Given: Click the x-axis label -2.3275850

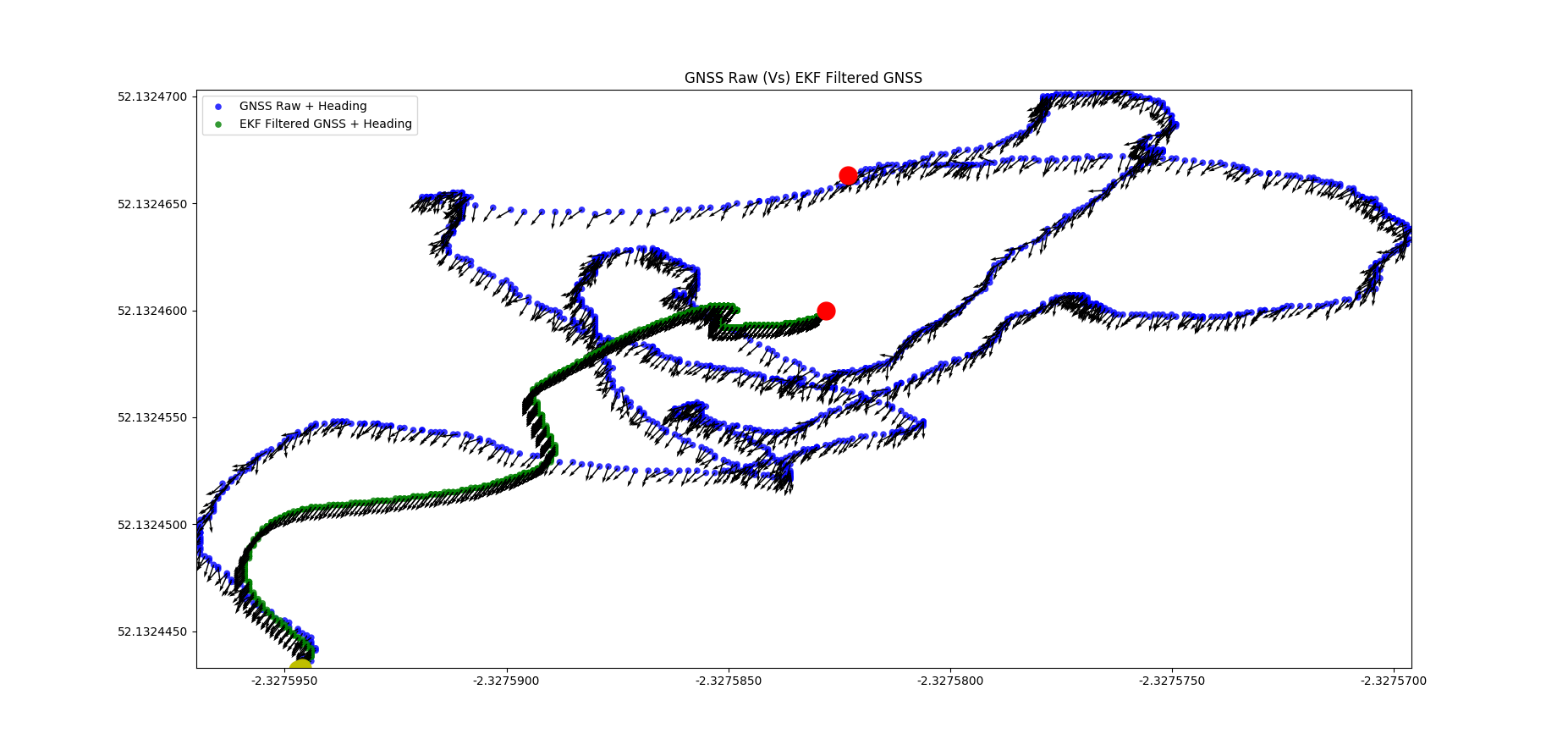Looking at the screenshot, I should (x=729, y=681).
